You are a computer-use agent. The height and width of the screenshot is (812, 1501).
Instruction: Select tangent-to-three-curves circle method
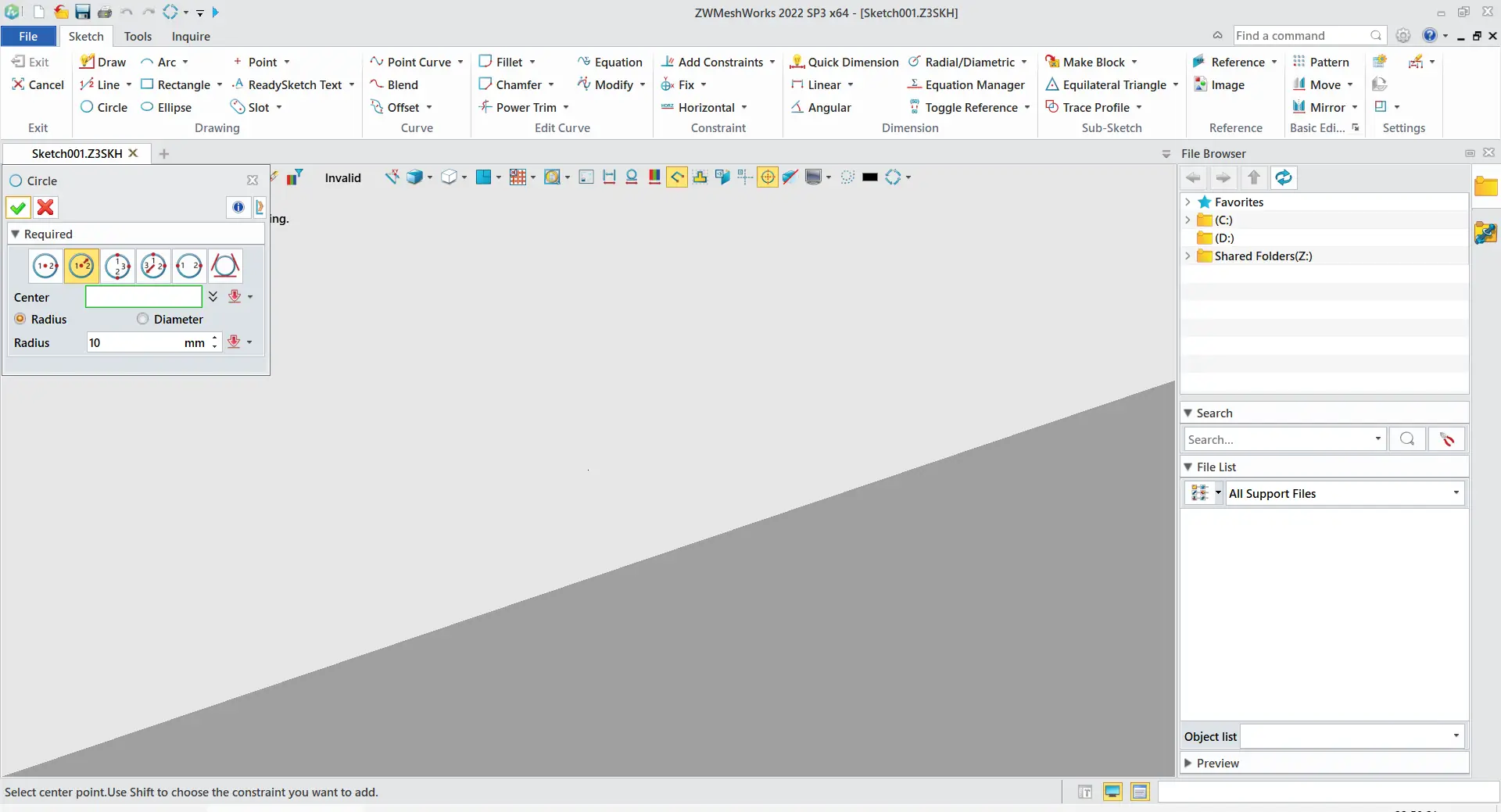tap(225, 266)
